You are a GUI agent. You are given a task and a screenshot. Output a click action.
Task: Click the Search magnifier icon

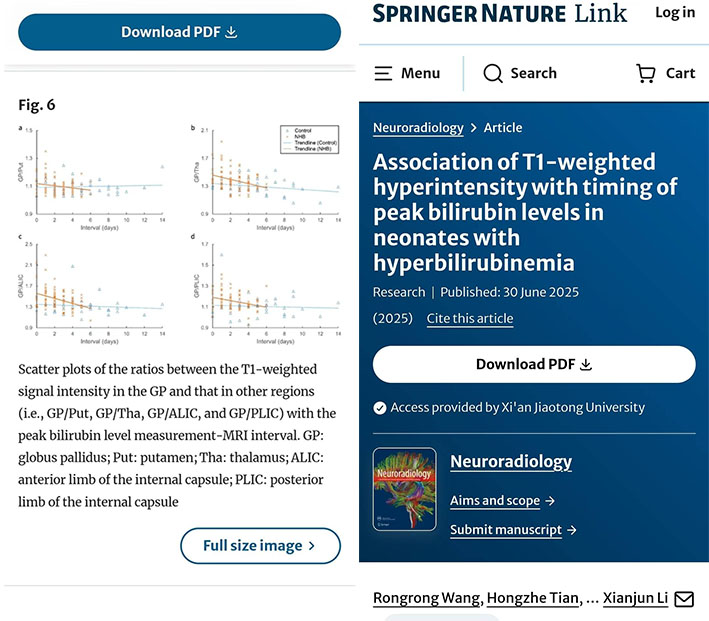(x=493, y=73)
